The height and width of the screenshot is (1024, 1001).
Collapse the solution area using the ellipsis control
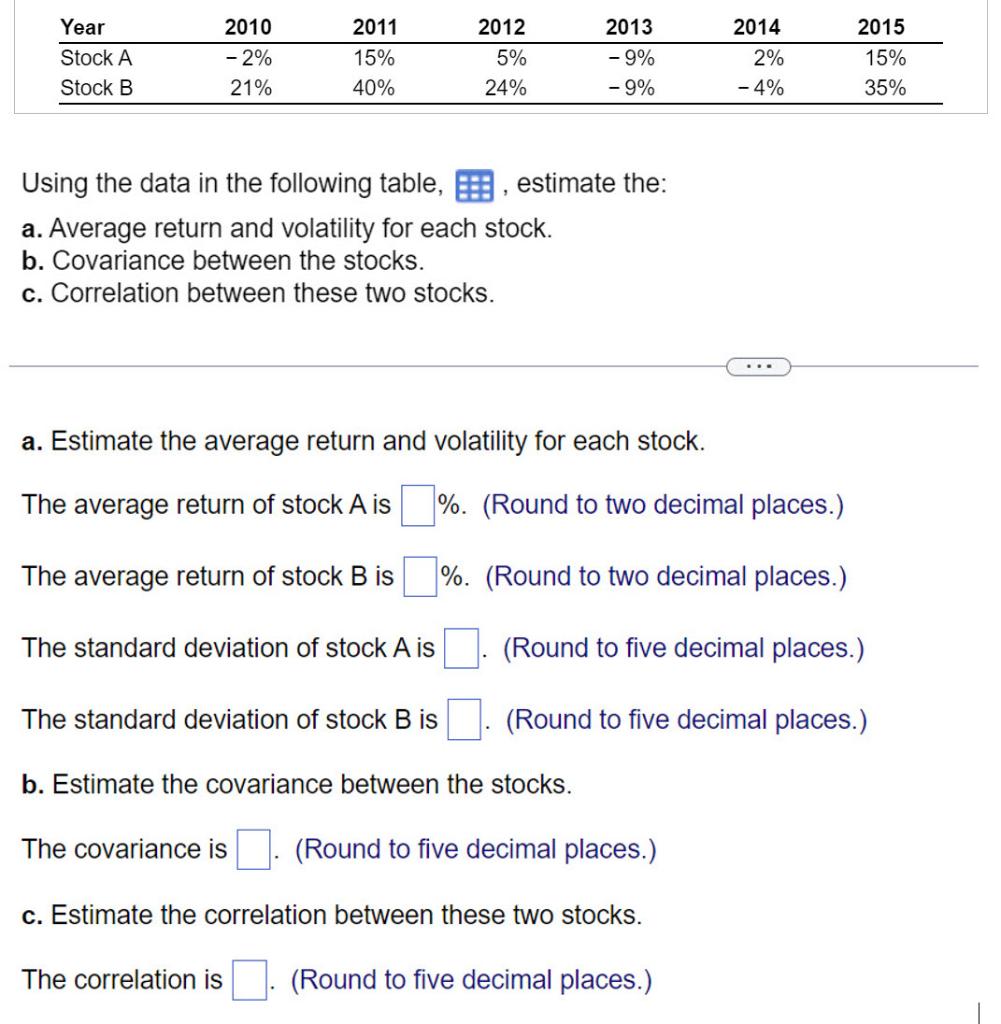point(757,367)
